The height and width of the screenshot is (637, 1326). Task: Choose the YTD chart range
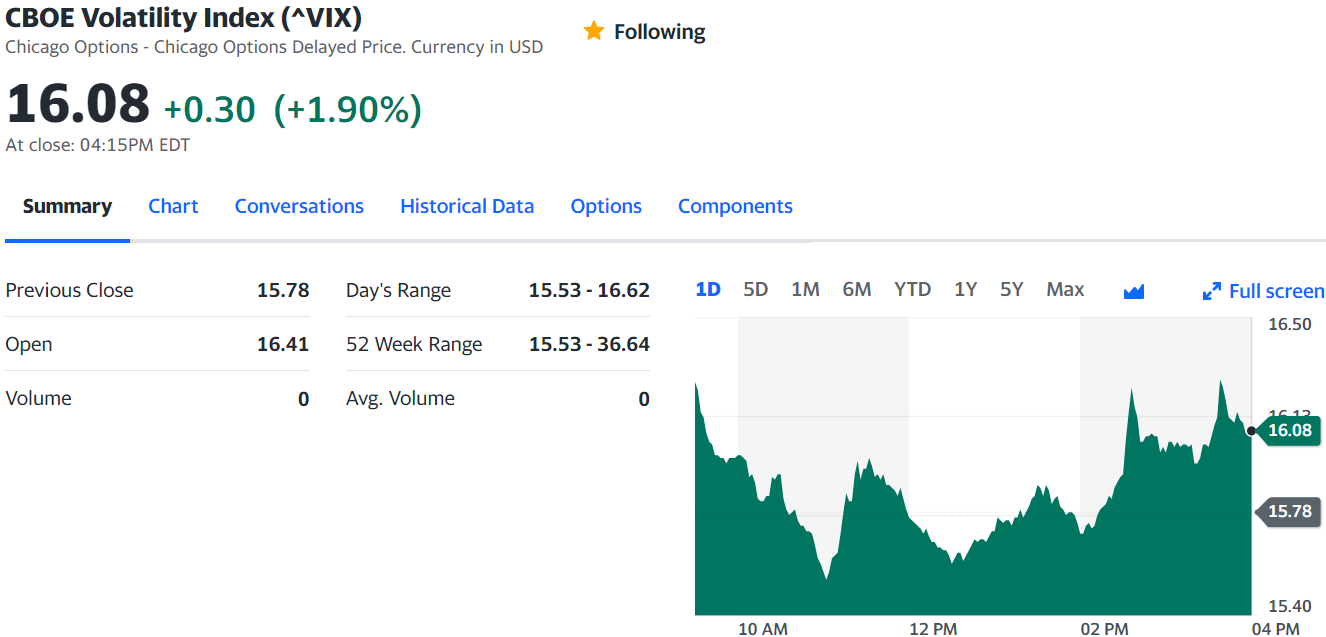point(912,289)
